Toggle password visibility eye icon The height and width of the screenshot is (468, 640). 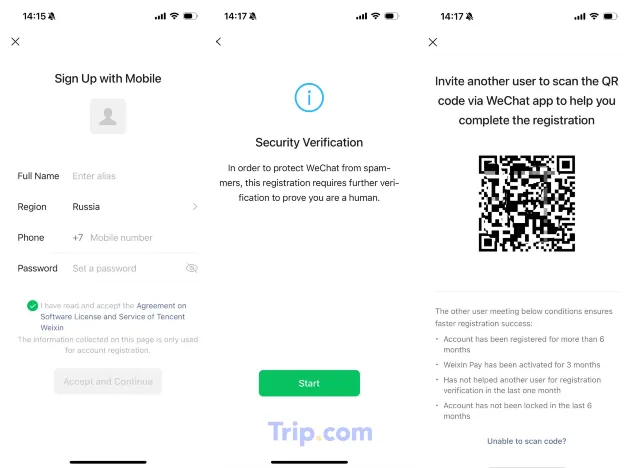[x=191, y=268]
